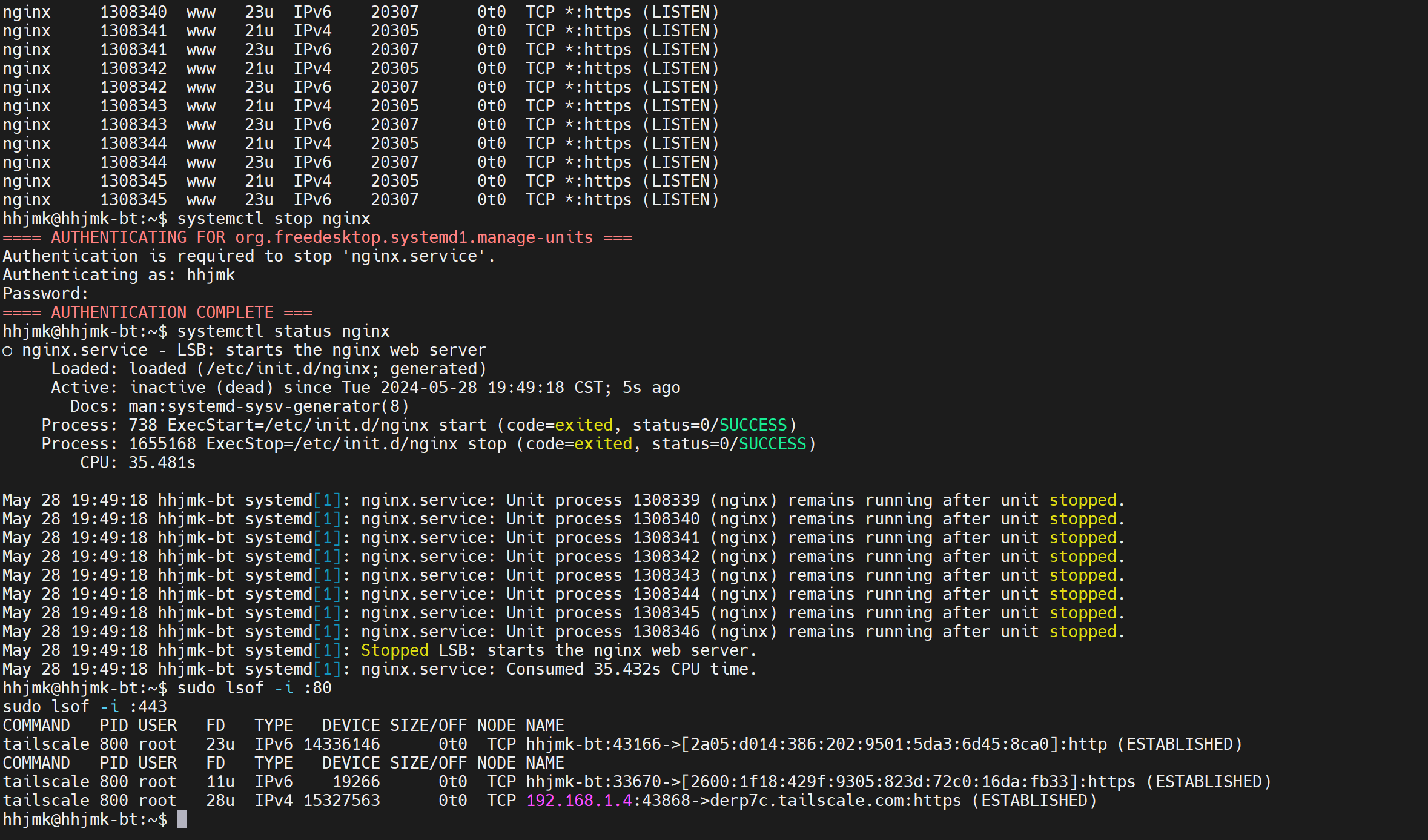Image resolution: width=1428 pixels, height=840 pixels.
Task: Click the 'systemctl status nginx' command
Action: pyautogui.click(x=283, y=331)
